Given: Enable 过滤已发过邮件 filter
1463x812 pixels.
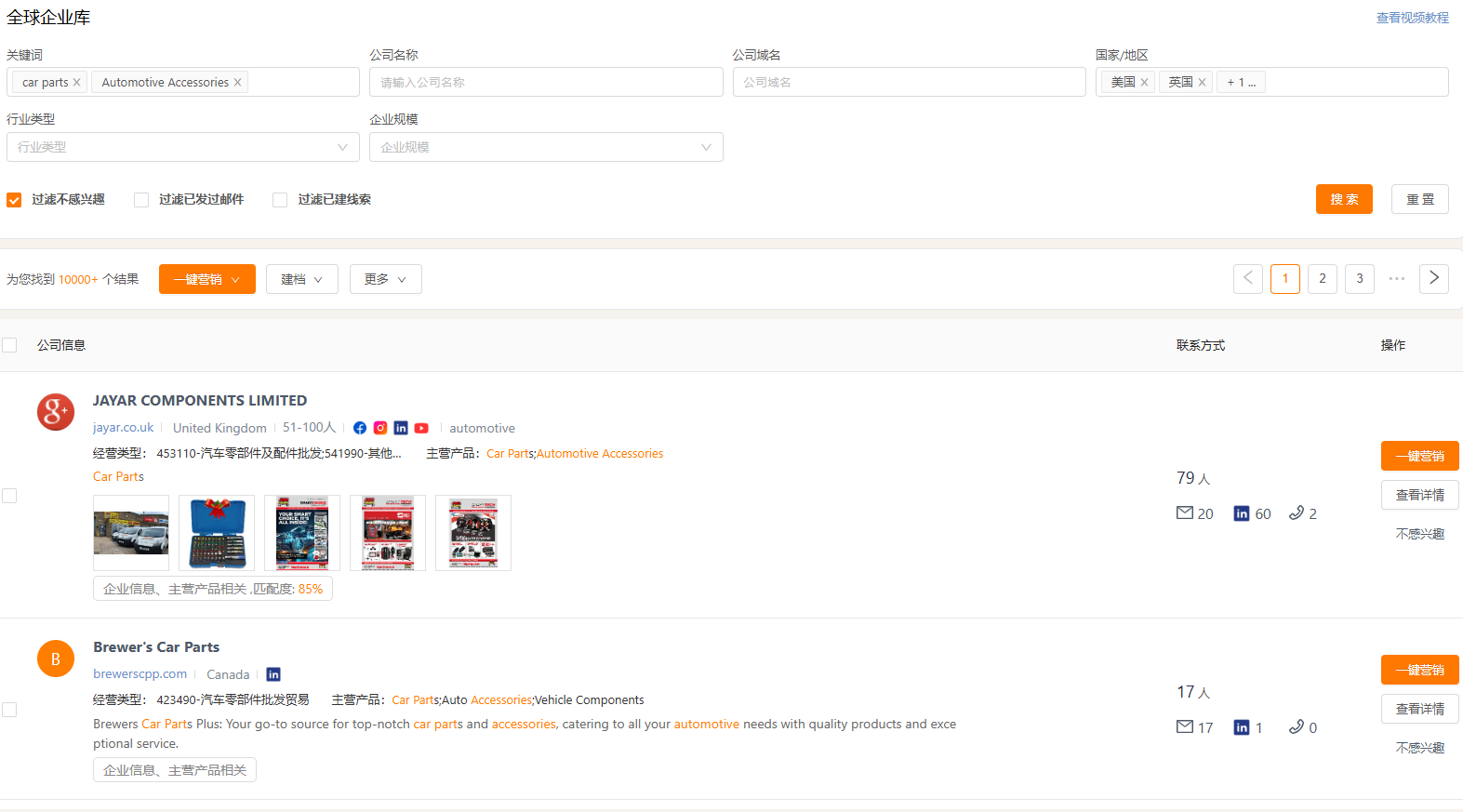Looking at the screenshot, I should (141, 200).
